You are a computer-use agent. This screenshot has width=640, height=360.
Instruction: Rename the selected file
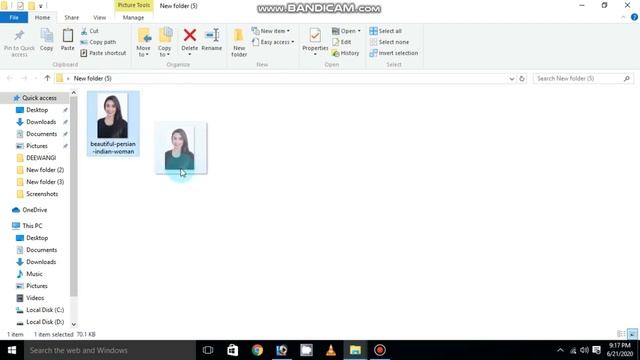[x=211, y=40]
